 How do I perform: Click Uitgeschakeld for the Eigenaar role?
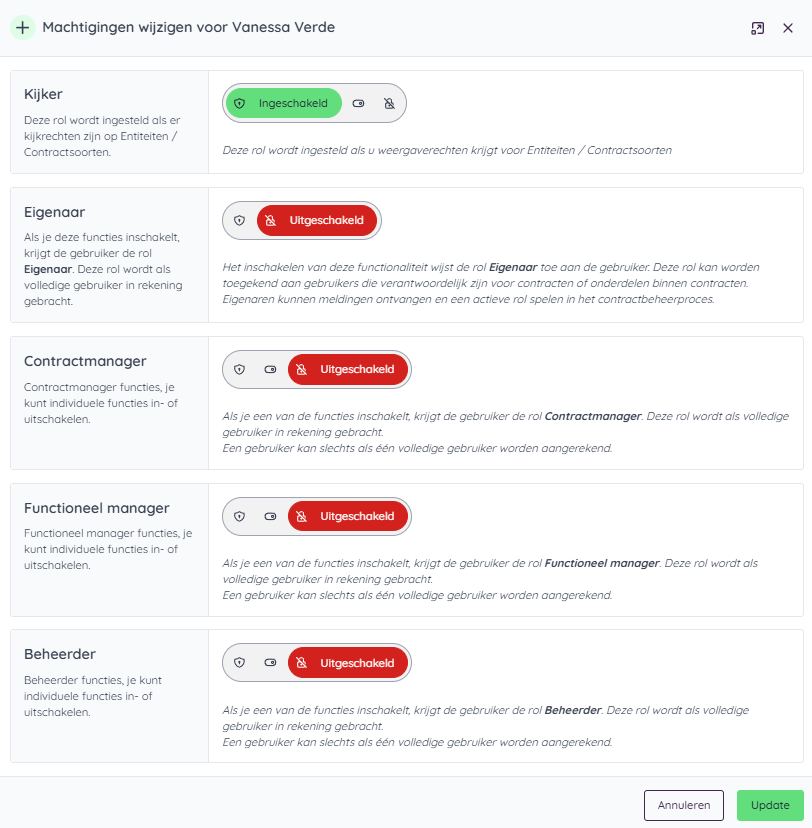(325, 221)
